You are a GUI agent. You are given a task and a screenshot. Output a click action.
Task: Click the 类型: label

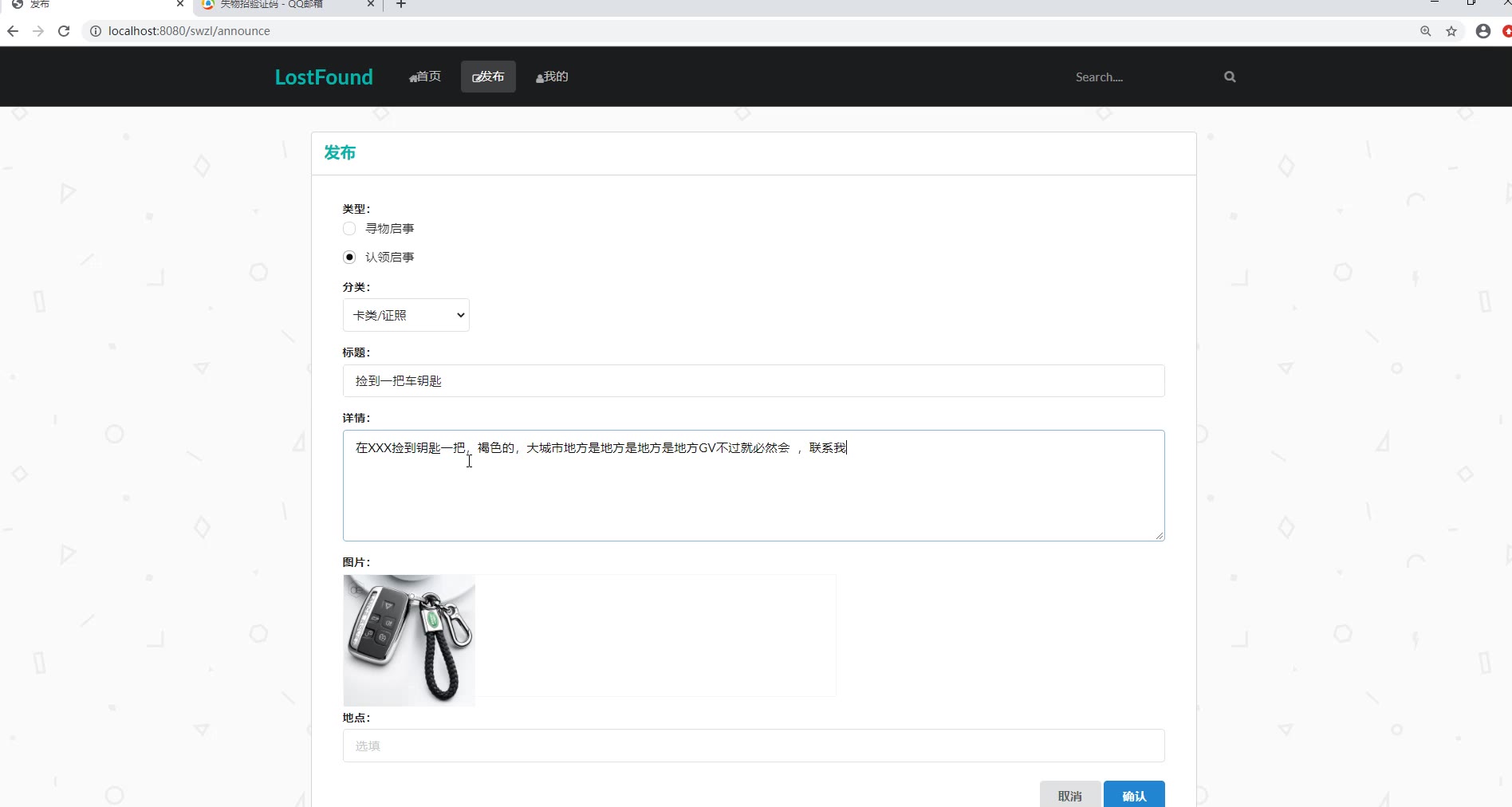[356, 209]
